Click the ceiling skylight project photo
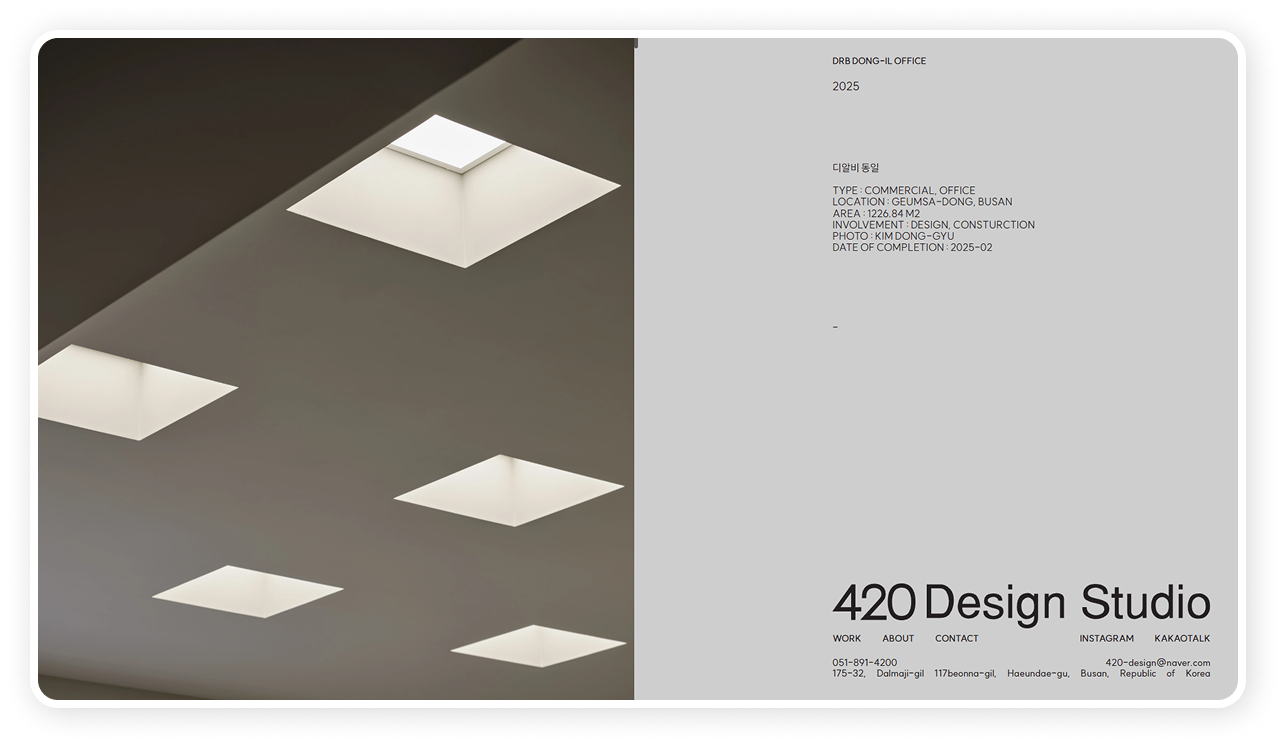 pos(336,370)
